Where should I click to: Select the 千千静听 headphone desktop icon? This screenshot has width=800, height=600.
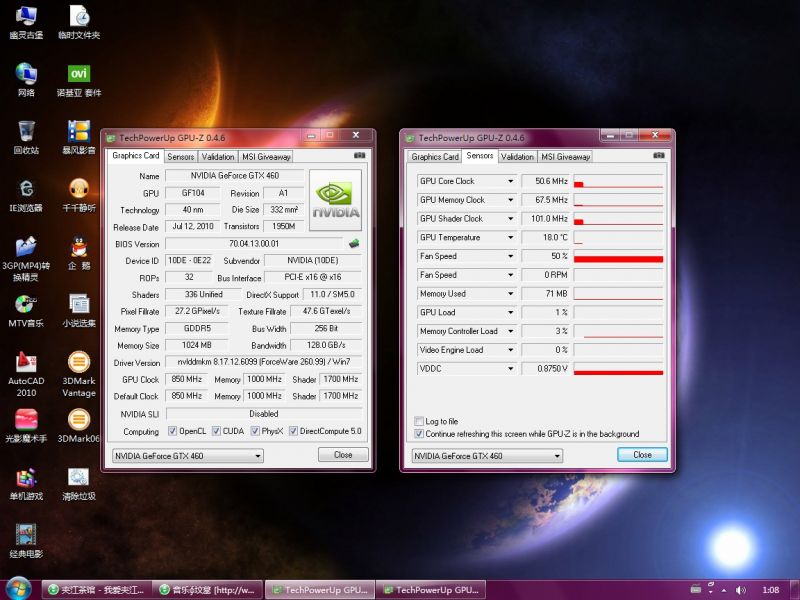(79, 195)
